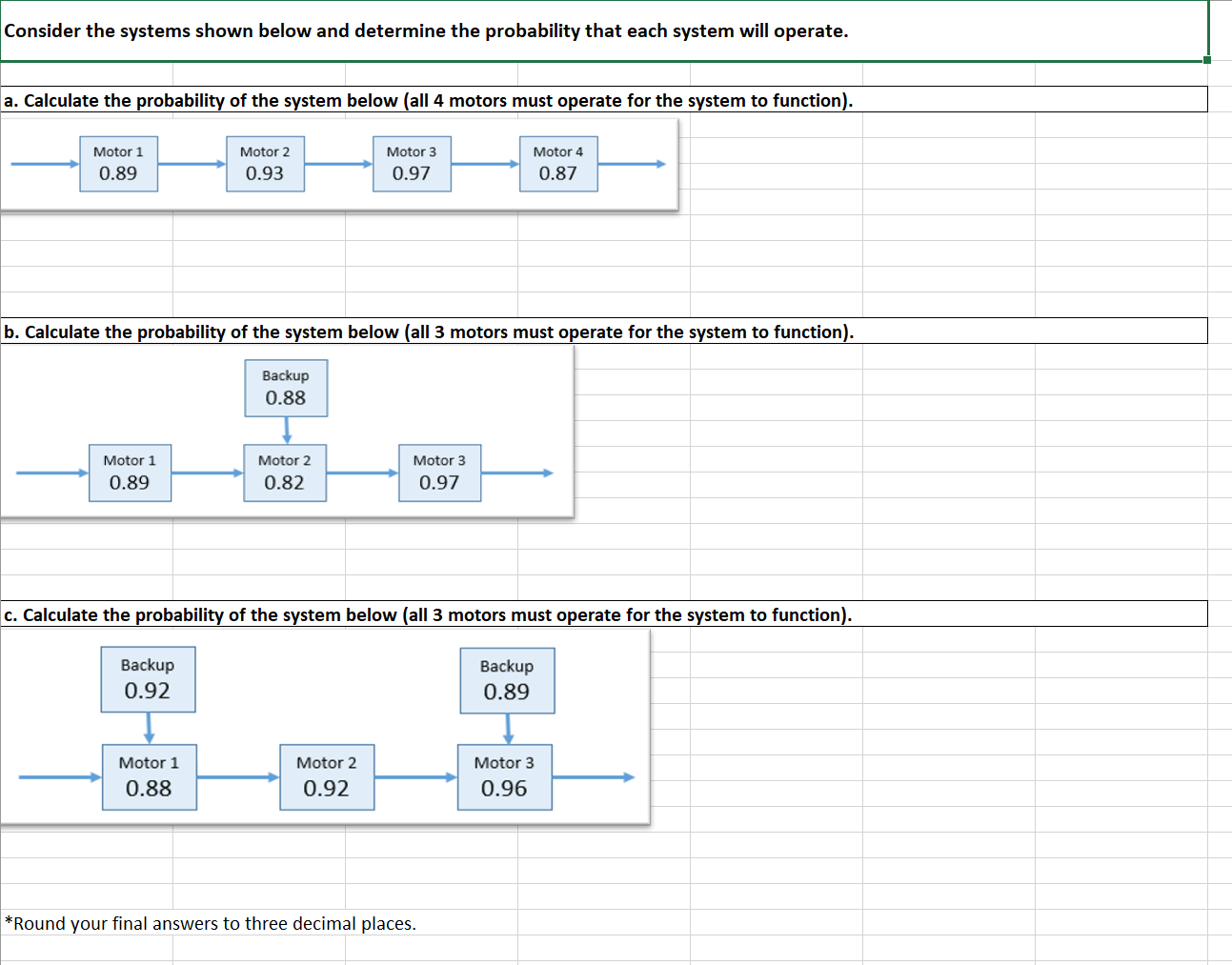
Task: Click the rounding note about three decimal places
Action: coord(212,923)
